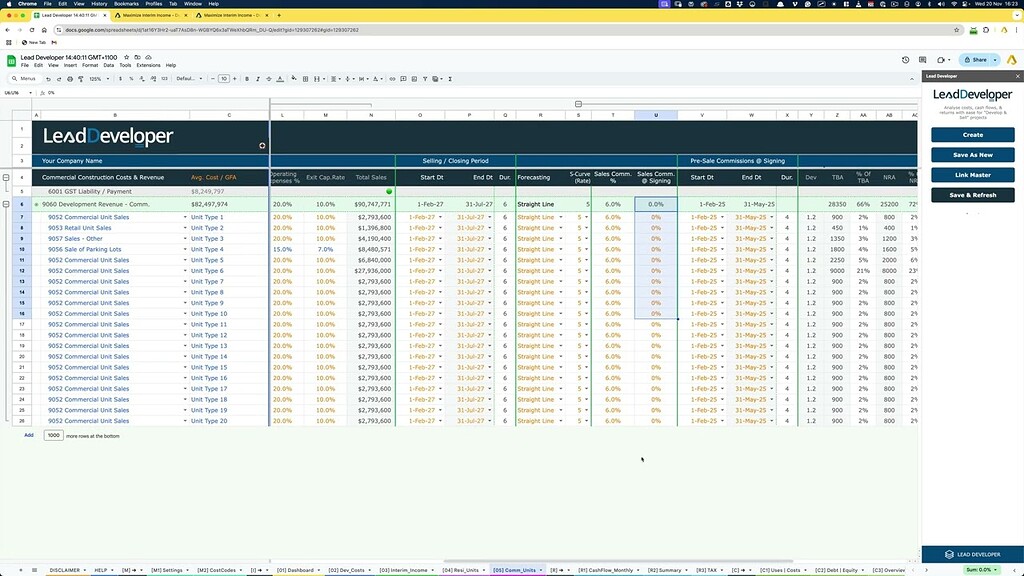
Task: Collapse the column group above column S
Action: coord(578,104)
